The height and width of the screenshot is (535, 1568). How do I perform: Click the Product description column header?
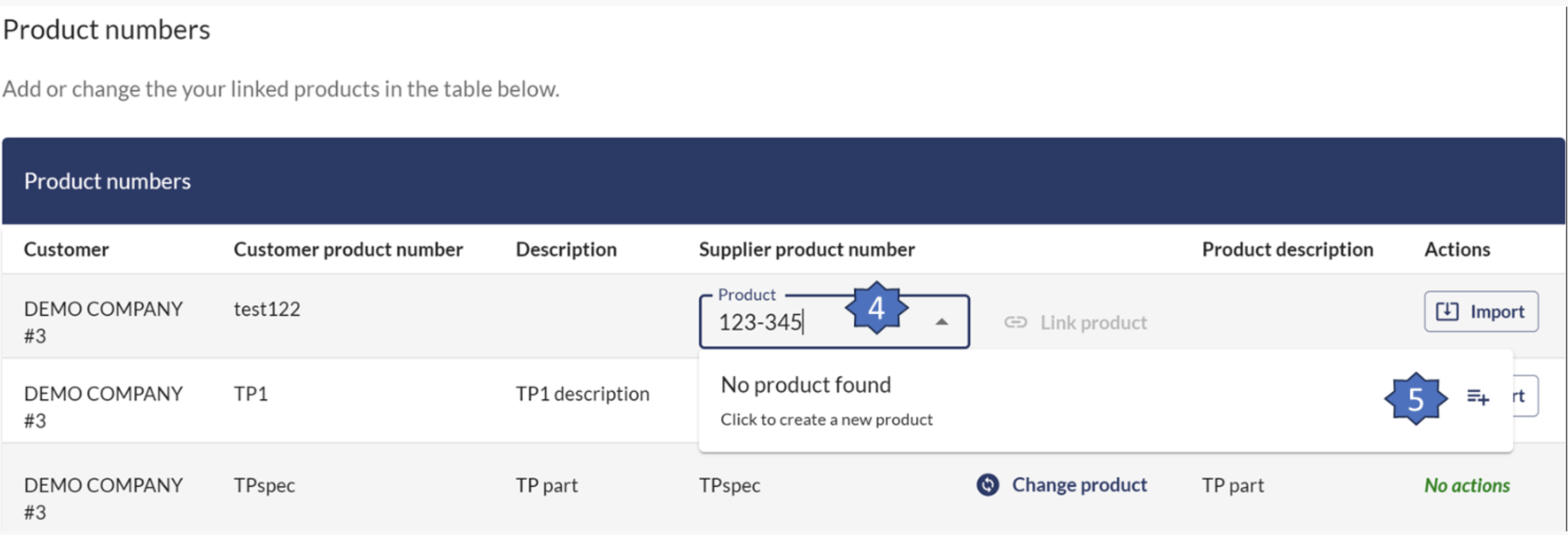pyautogui.click(x=1287, y=249)
